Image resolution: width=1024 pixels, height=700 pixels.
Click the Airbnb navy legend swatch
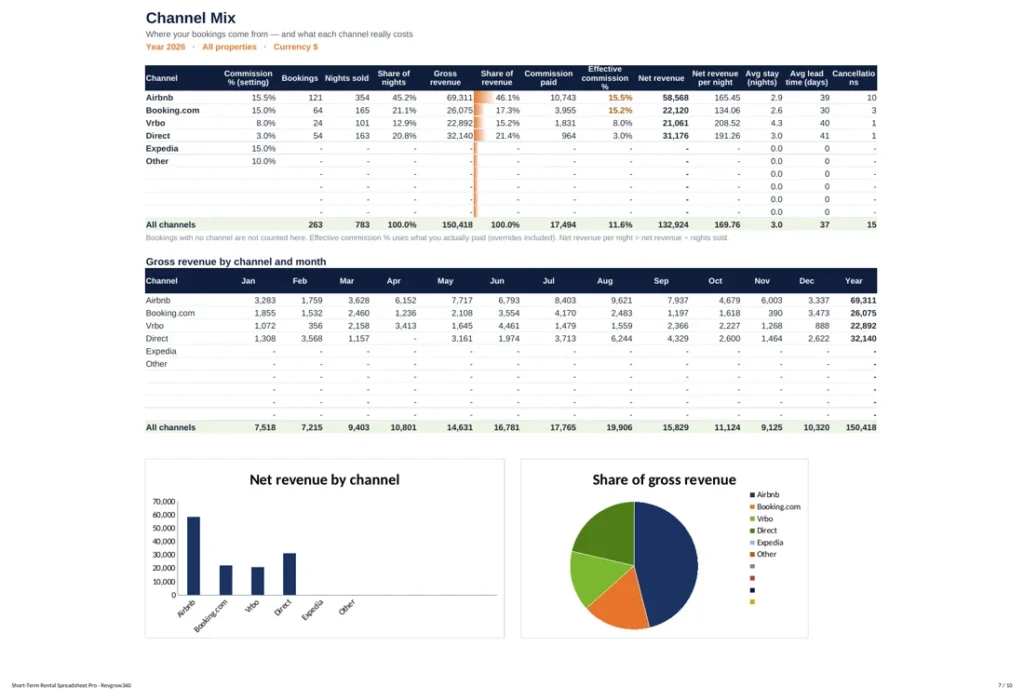point(752,495)
